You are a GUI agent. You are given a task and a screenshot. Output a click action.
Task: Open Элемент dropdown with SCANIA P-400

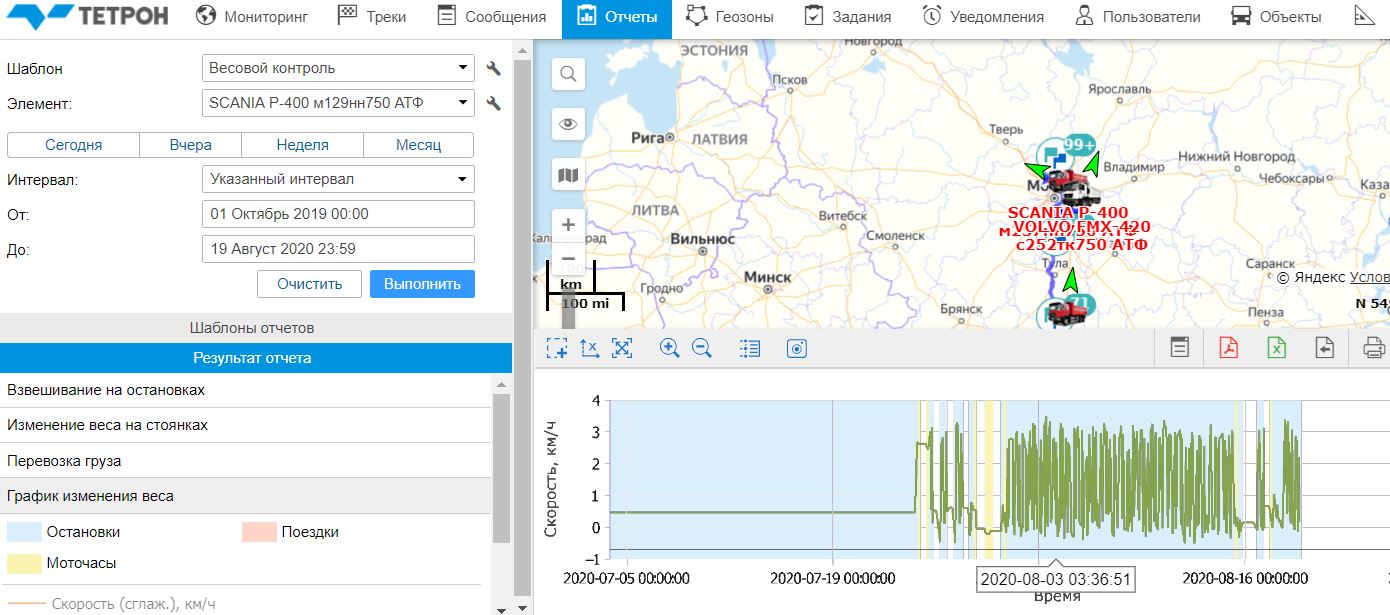[338, 102]
